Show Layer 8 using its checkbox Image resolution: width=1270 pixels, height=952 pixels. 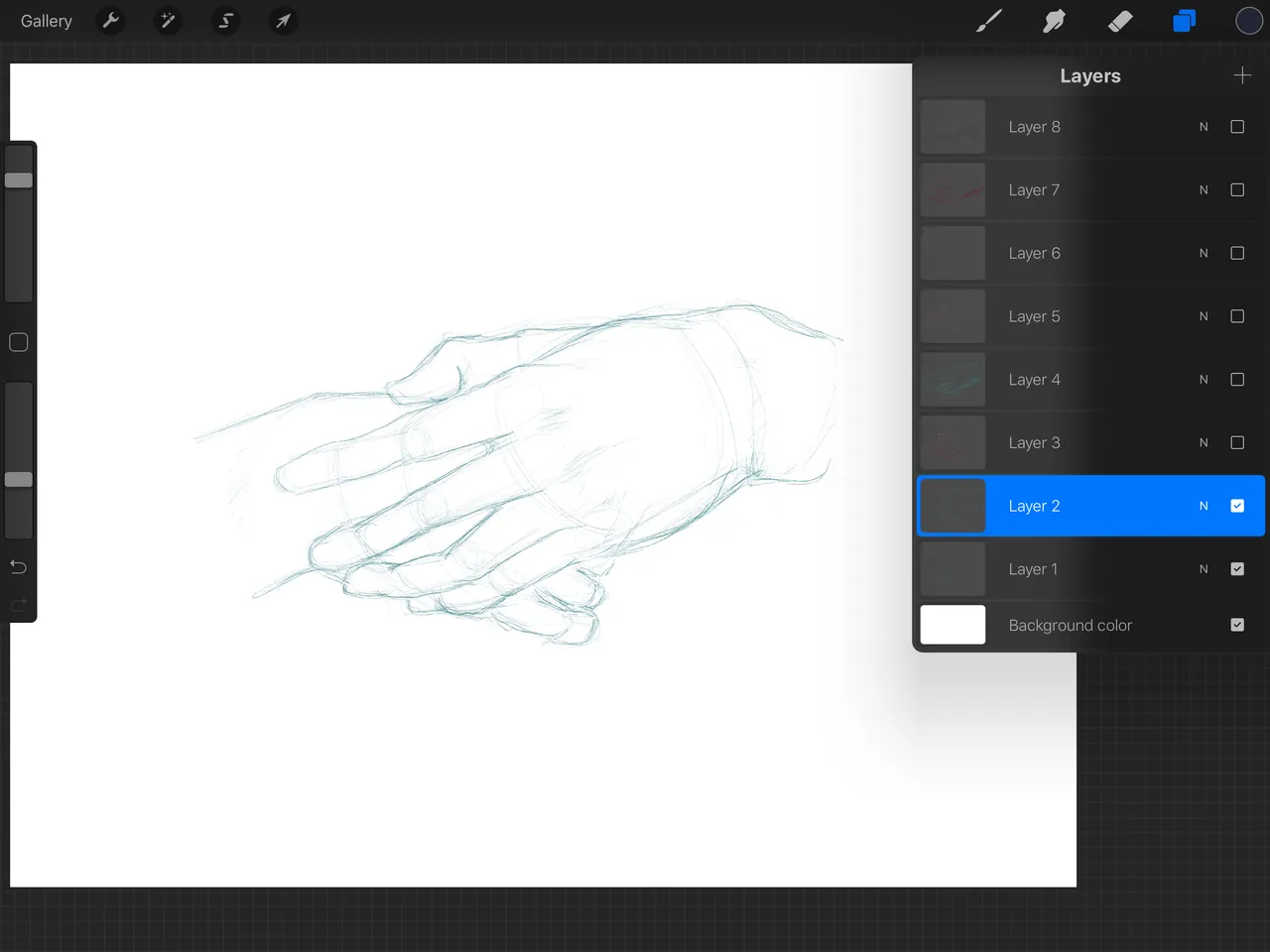point(1237,127)
